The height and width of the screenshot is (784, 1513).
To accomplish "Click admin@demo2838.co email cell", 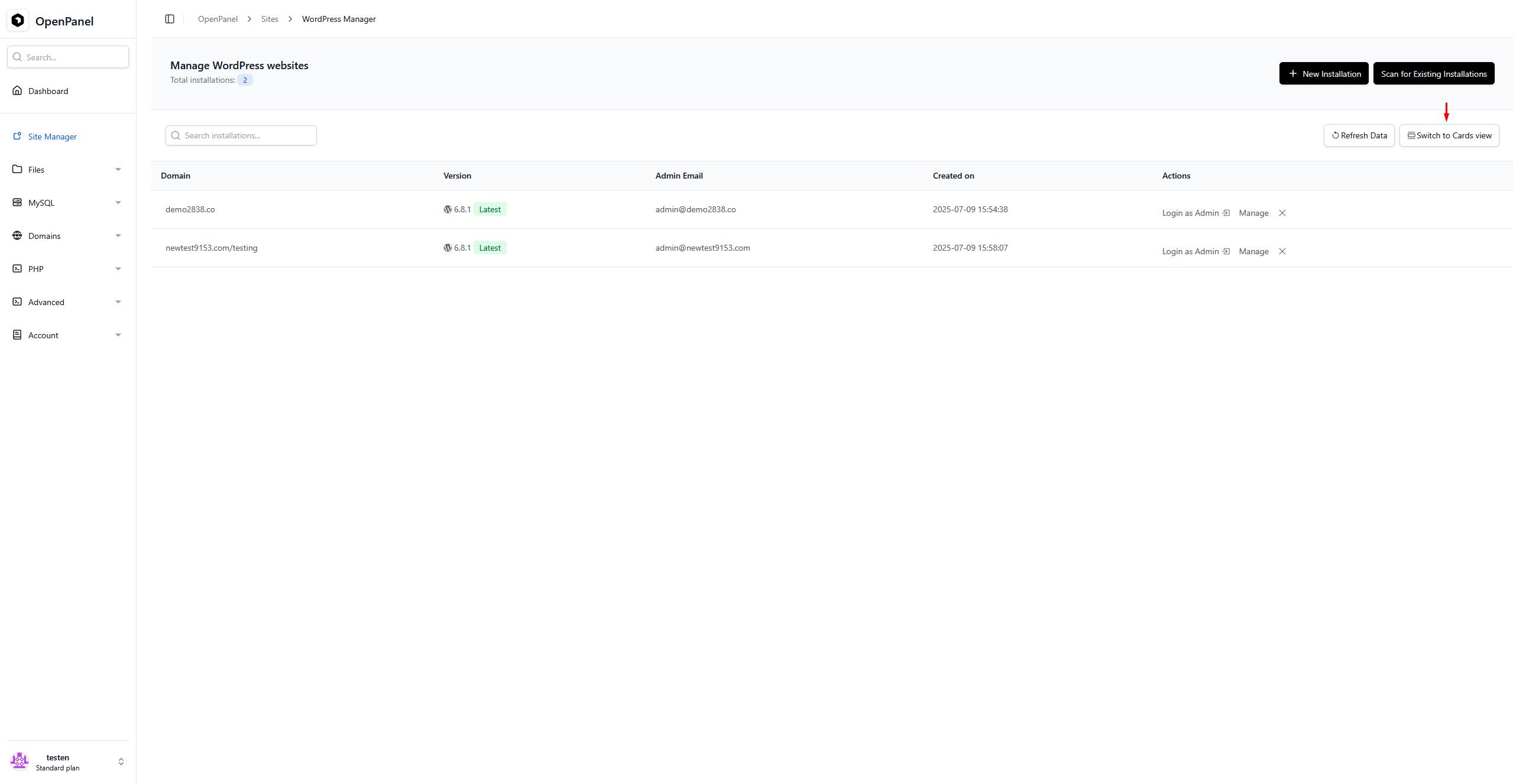I will (695, 209).
